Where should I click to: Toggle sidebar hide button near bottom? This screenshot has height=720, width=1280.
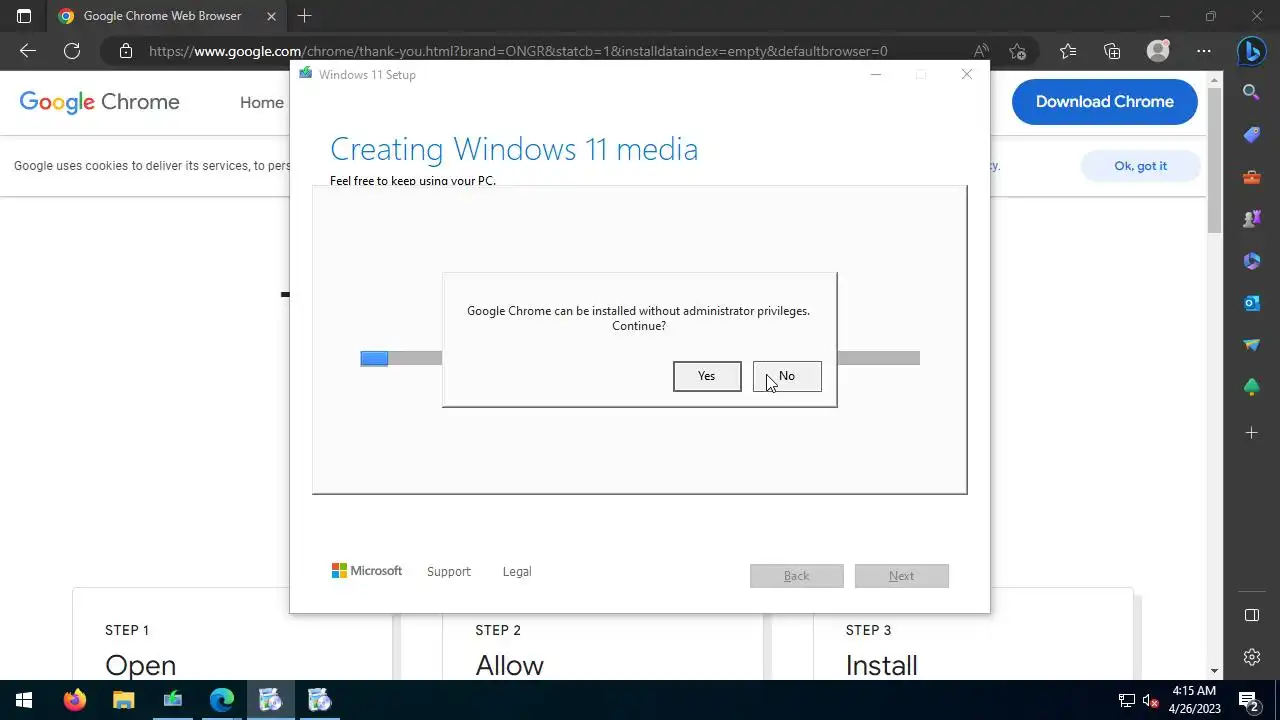[1251, 615]
